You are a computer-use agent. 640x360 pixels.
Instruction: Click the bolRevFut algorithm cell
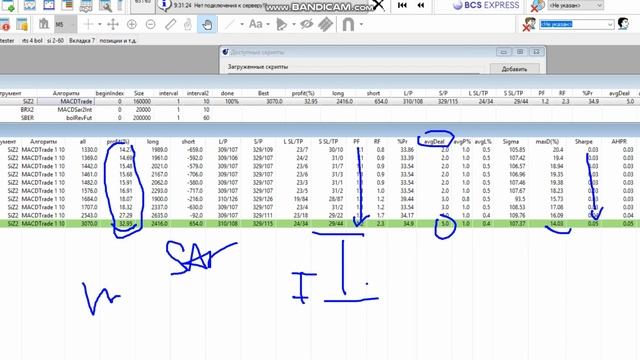(79, 118)
